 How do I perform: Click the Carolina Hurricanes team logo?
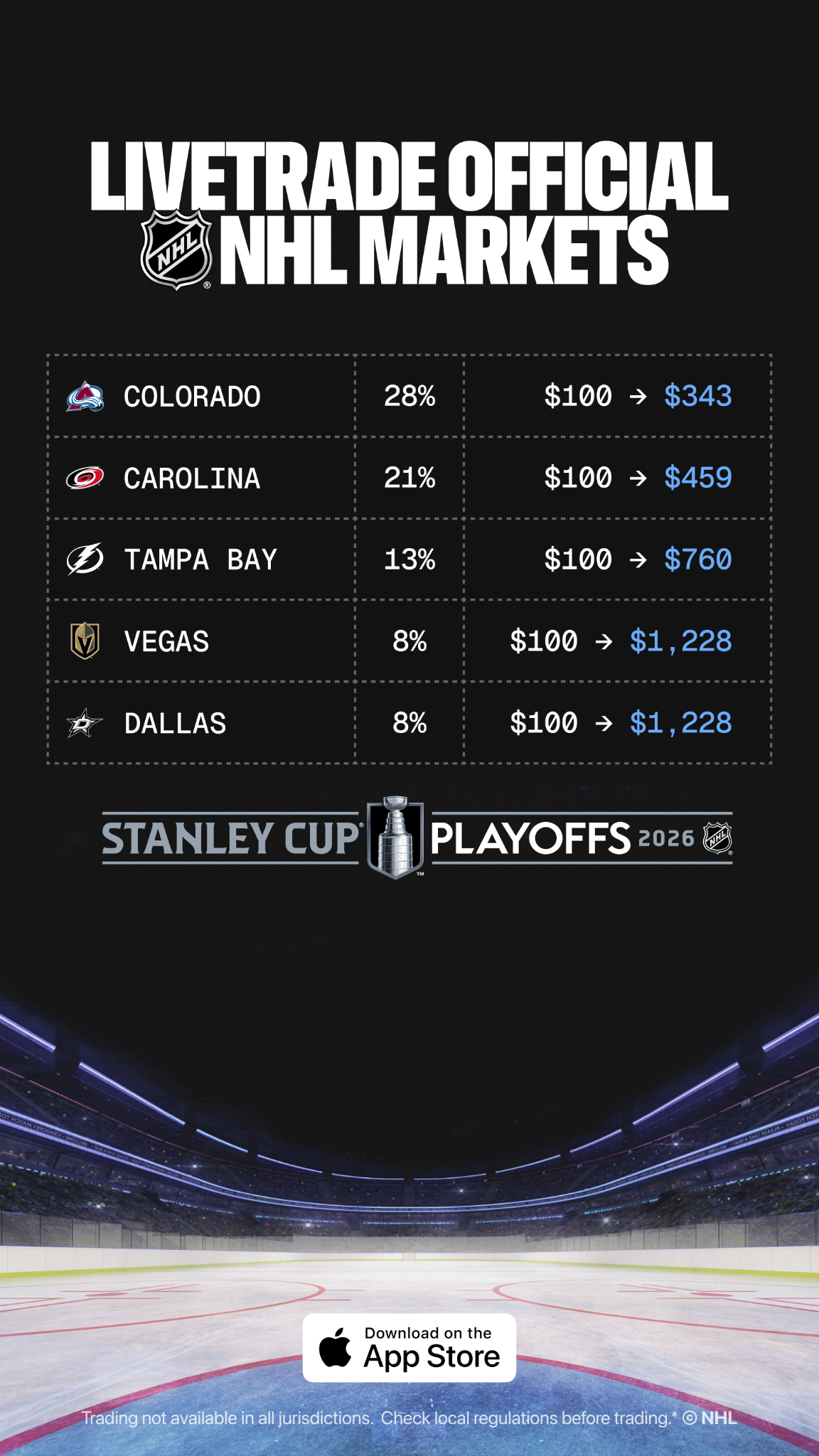[x=85, y=478]
